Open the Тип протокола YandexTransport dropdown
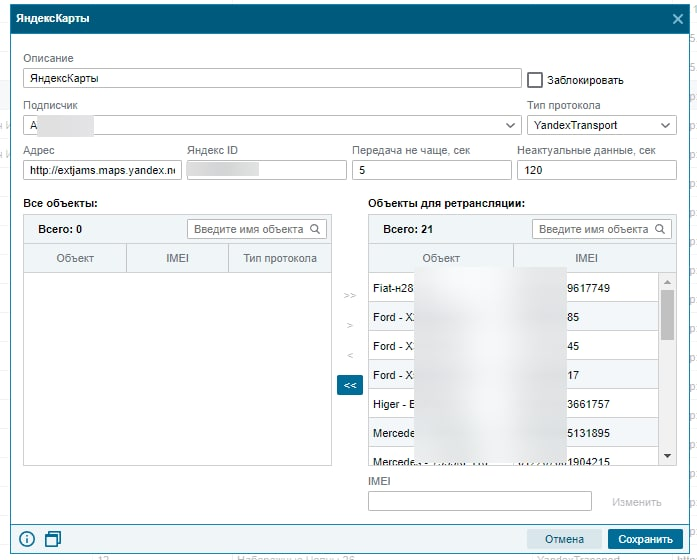This screenshot has height=560, width=697. click(602, 125)
